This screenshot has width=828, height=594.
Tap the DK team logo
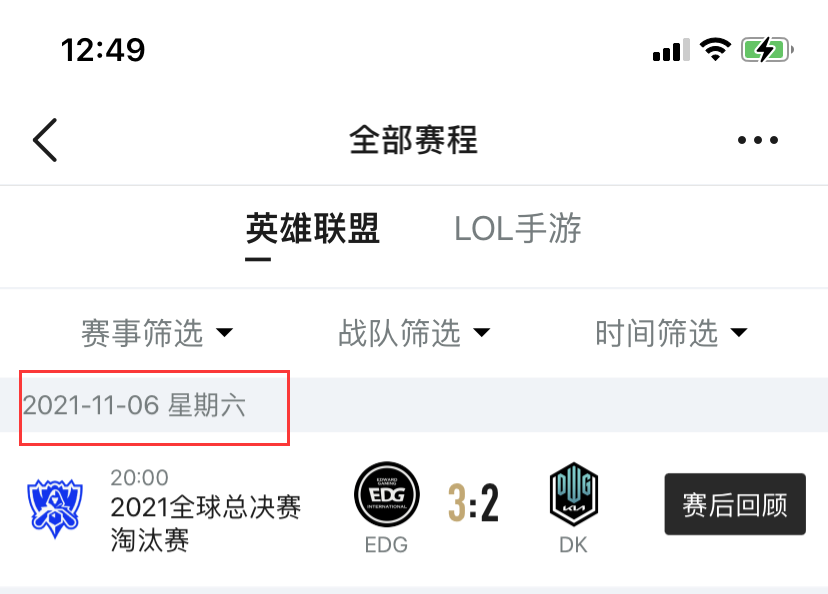tap(573, 494)
